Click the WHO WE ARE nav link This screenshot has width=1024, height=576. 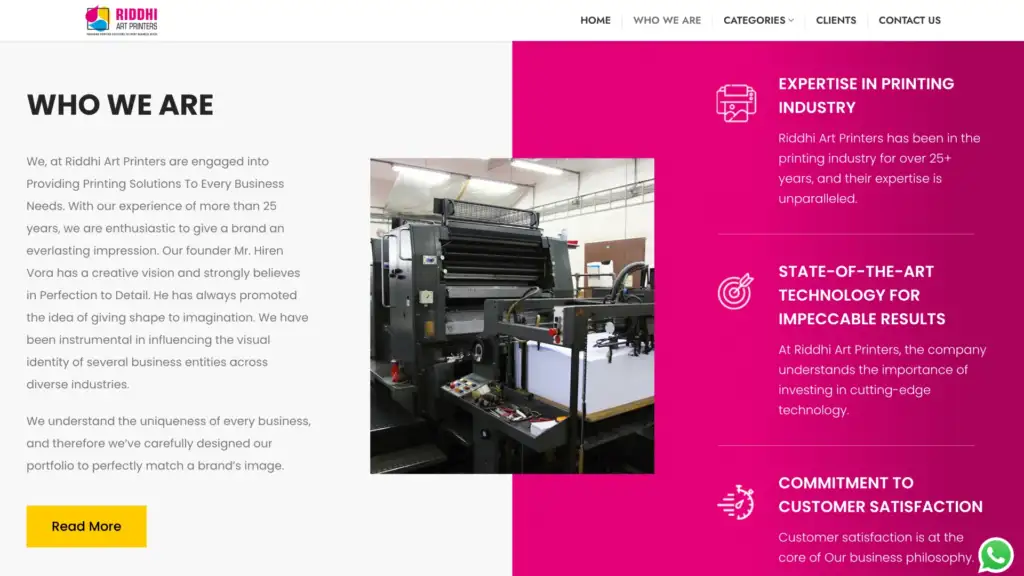pos(667,19)
